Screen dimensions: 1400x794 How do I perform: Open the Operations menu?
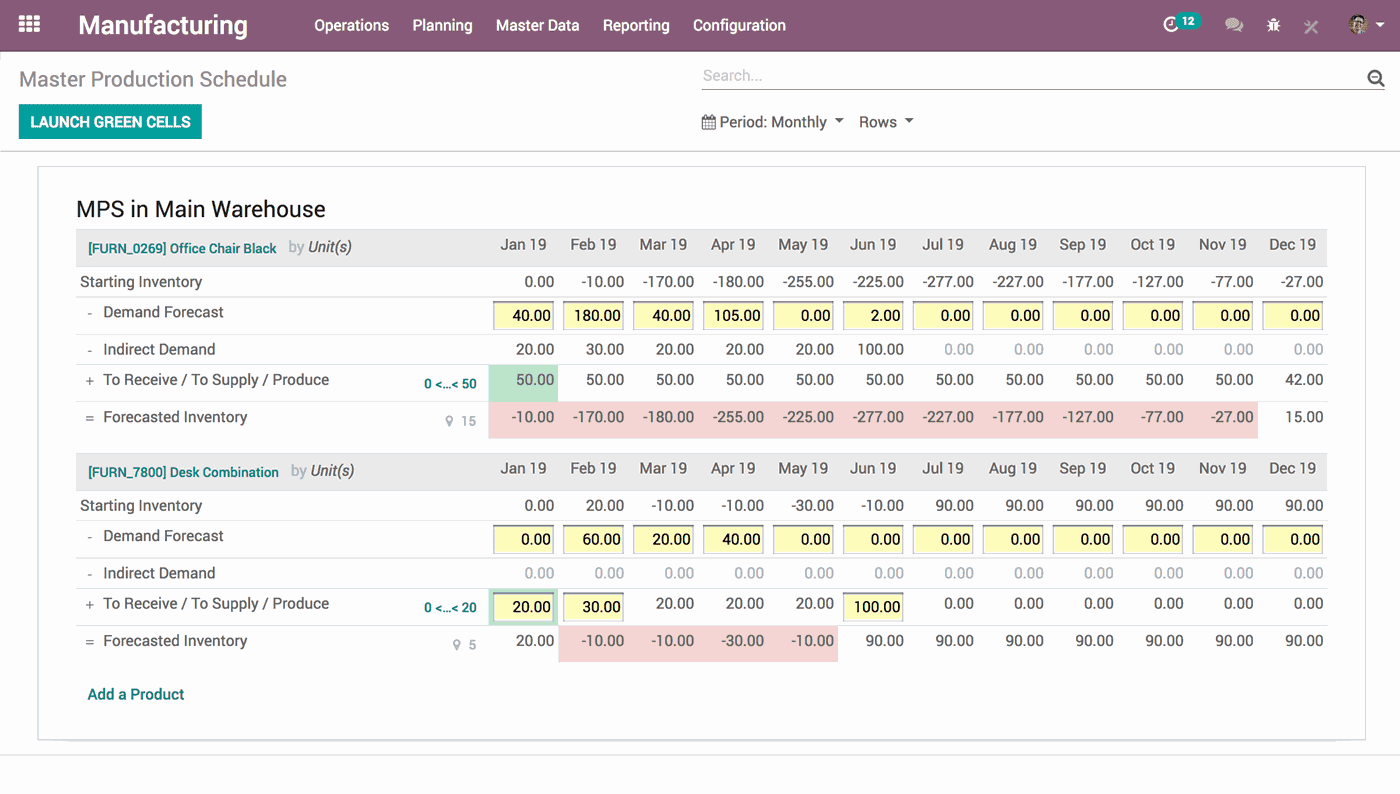pyautogui.click(x=351, y=25)
